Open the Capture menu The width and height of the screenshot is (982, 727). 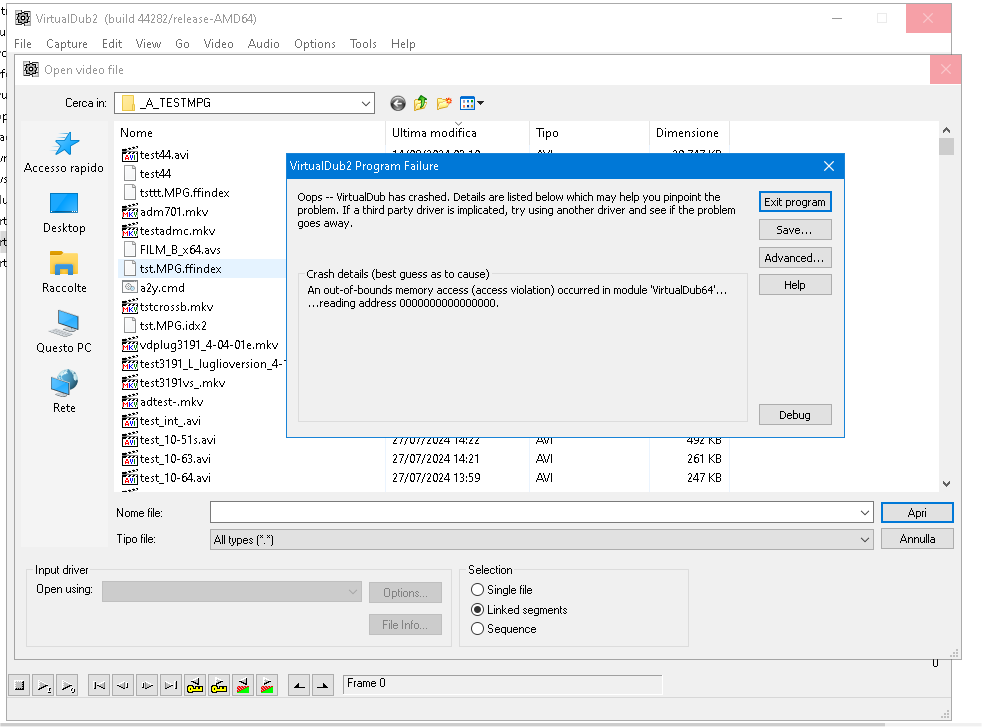66,44
